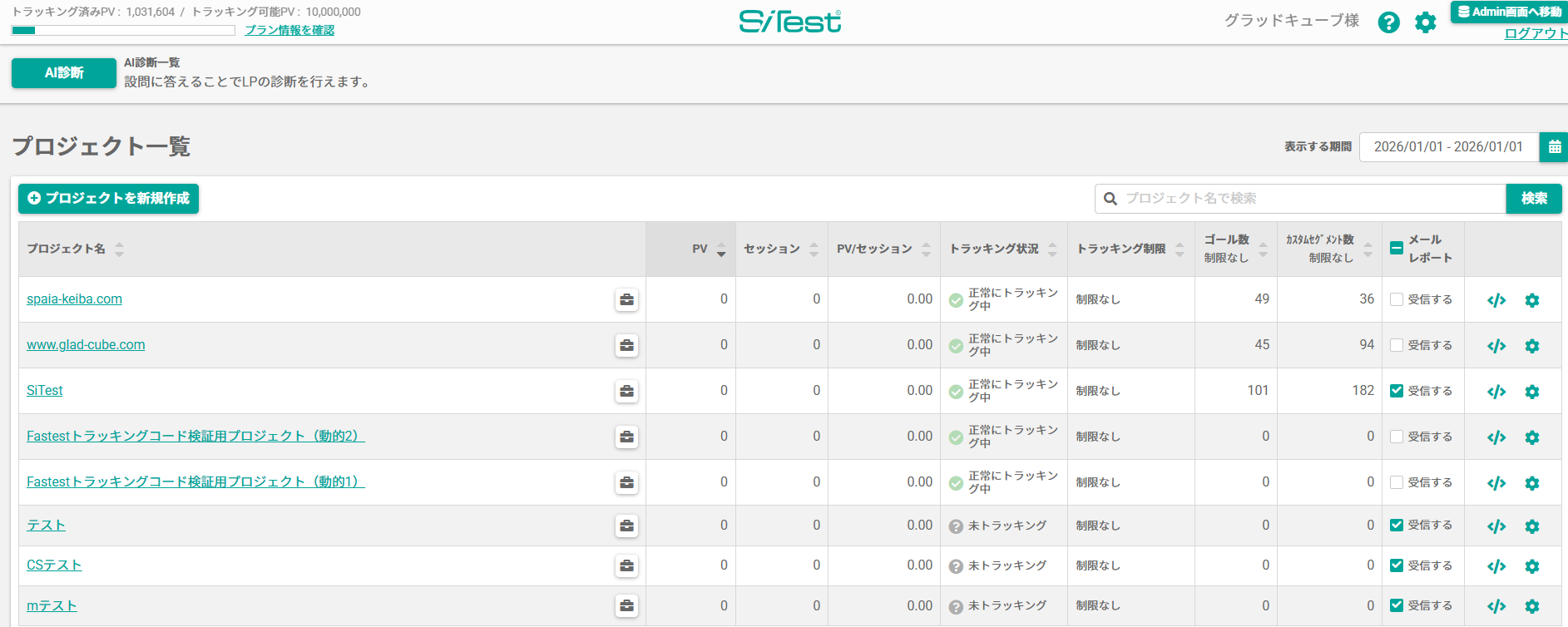Click briefcase icon for SiTest row

coord(627,391)
